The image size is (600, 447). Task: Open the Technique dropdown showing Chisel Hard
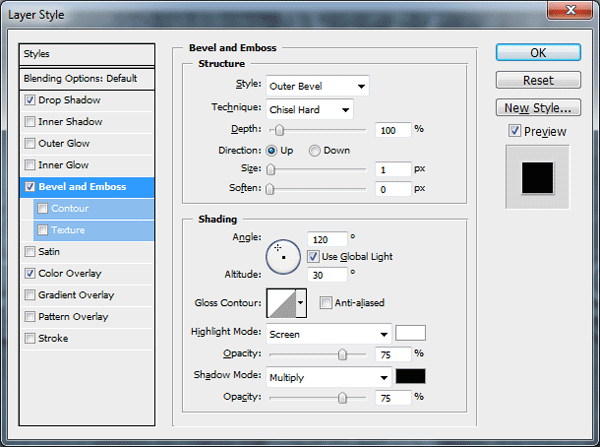[x=310, y=109]
